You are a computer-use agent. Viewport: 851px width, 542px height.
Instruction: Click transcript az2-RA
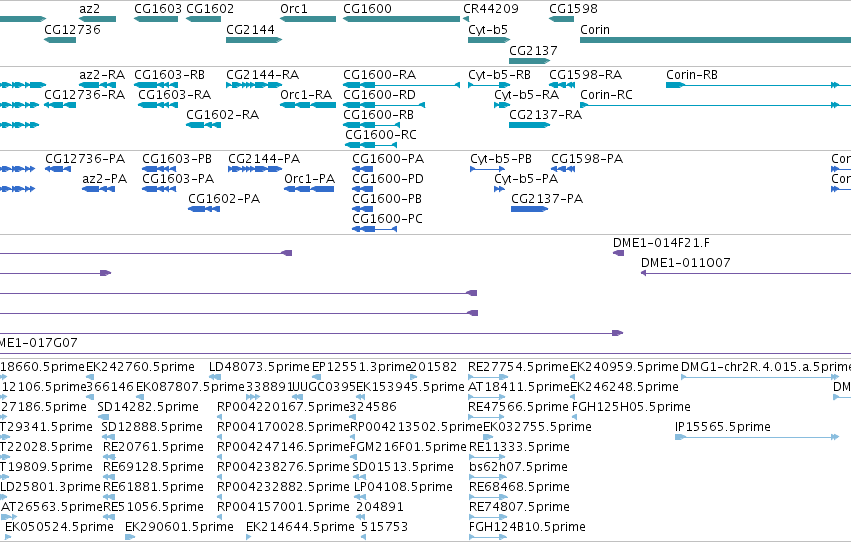pyautogui.click(x=98, y=85)
